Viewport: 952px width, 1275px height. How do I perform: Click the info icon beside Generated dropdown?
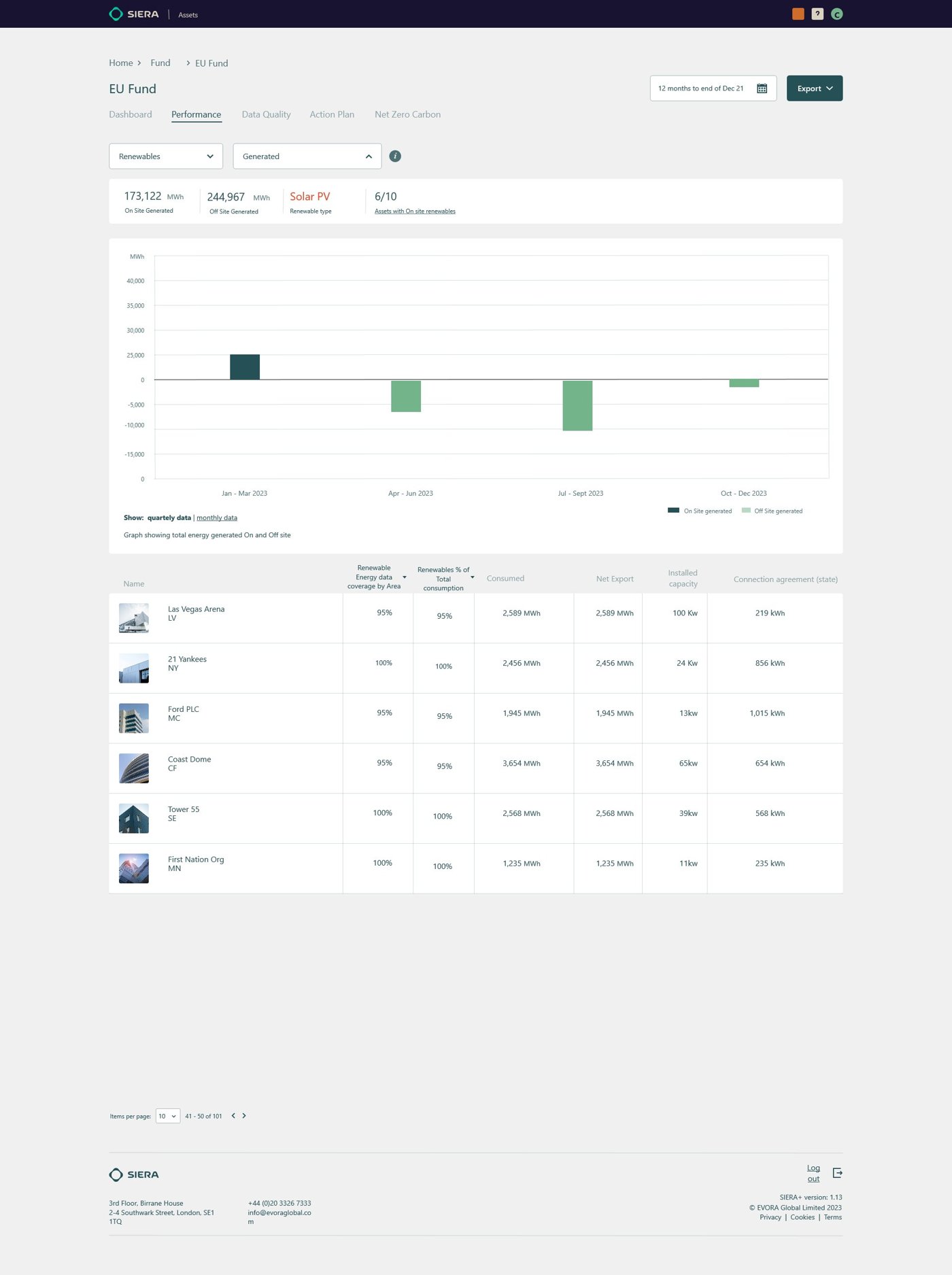tap(395, 156)
